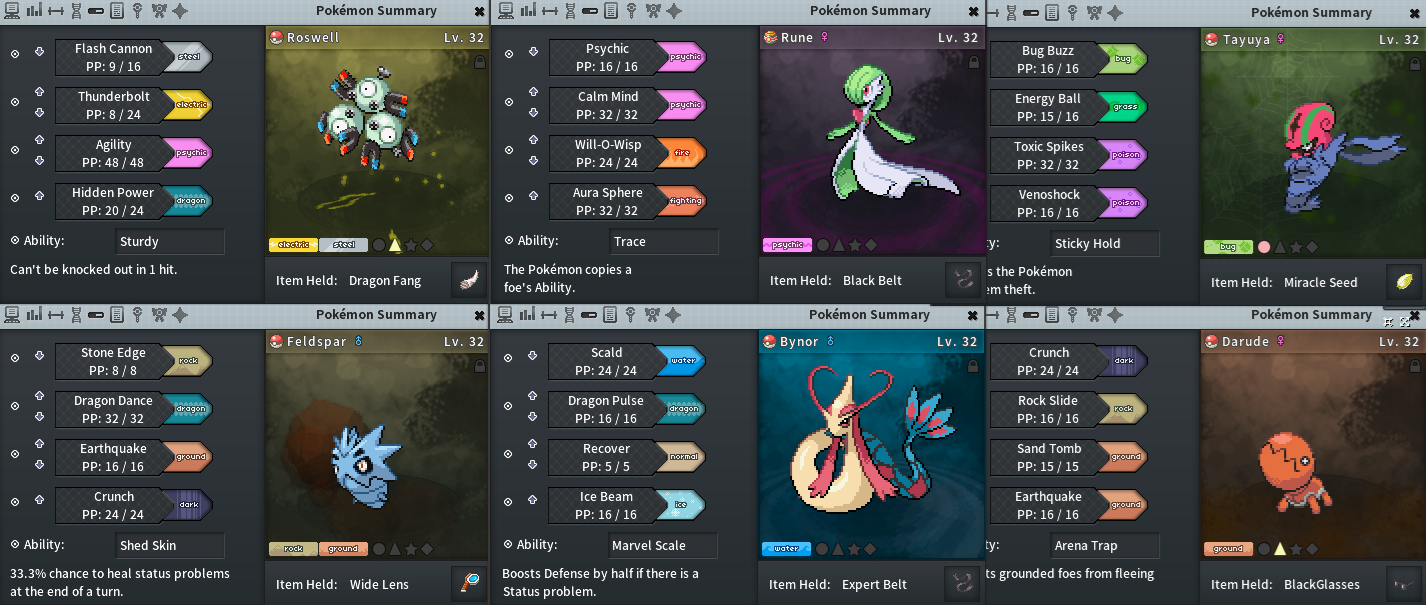Open the PC icon in Roswell's summary toolbar
Image resolution: width=1426 pixels, height=605 pixels.
tap(12, 11)
